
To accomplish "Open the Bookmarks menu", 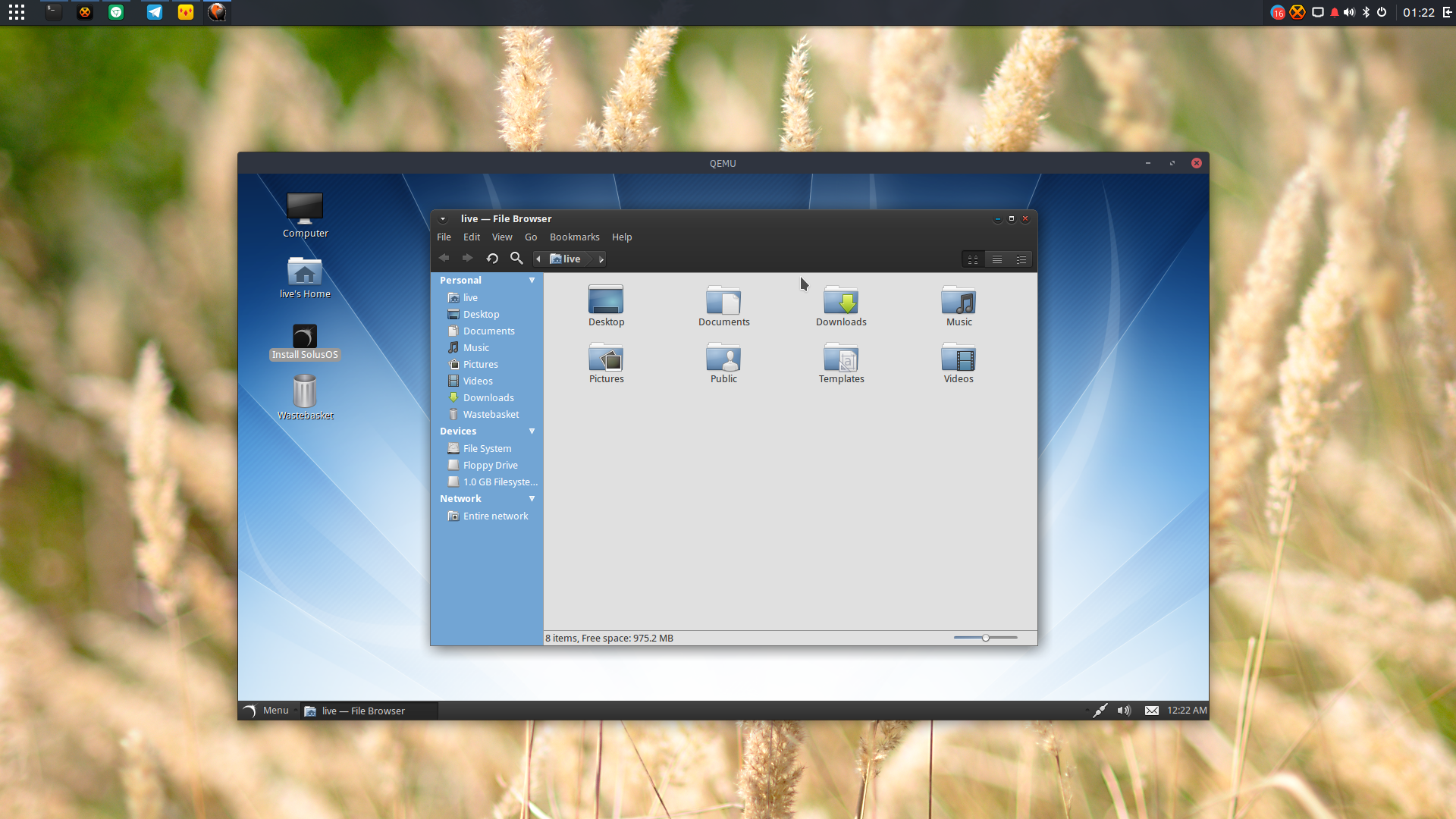I will tap(574, 237).
